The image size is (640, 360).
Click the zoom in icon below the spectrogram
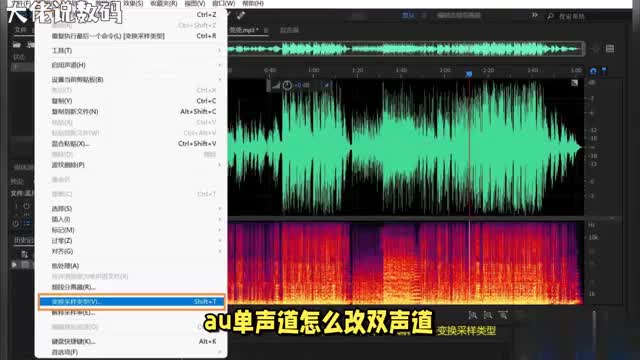473,315
